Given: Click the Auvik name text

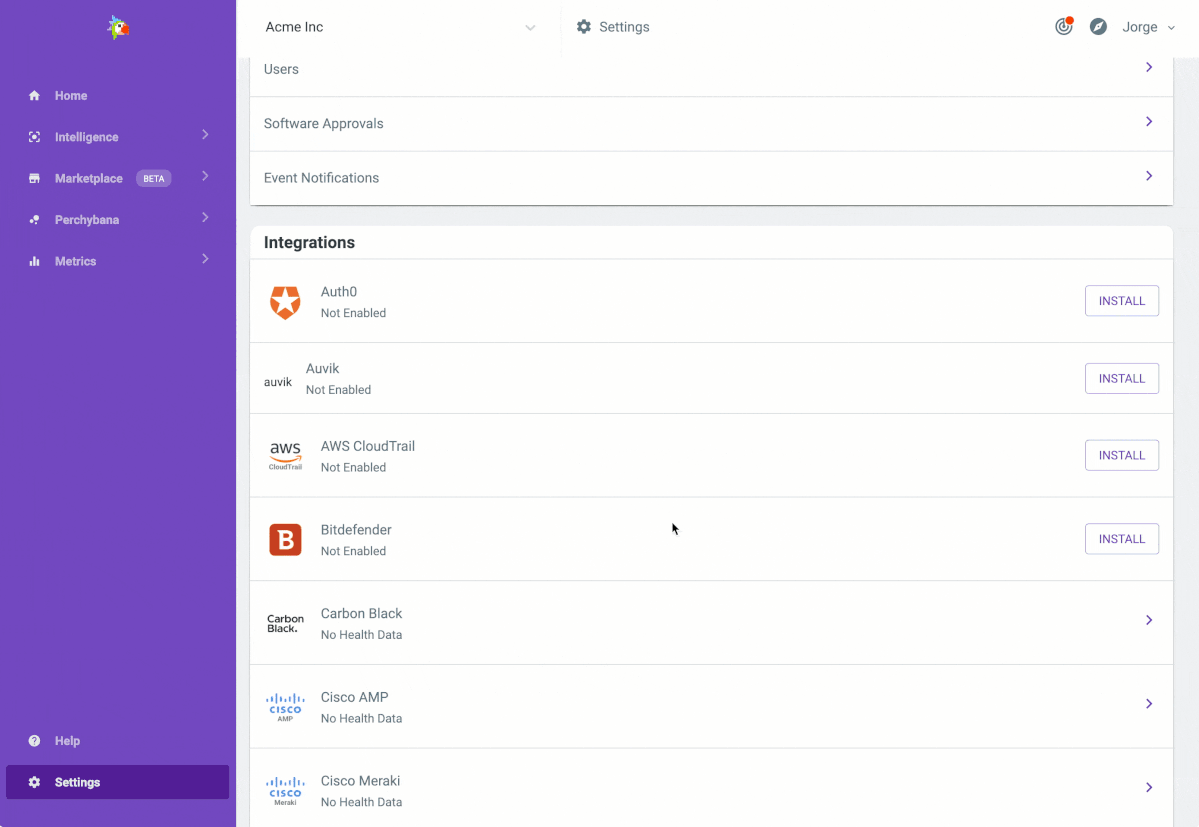Looking at the screenshot, I should tap(322, 368).
